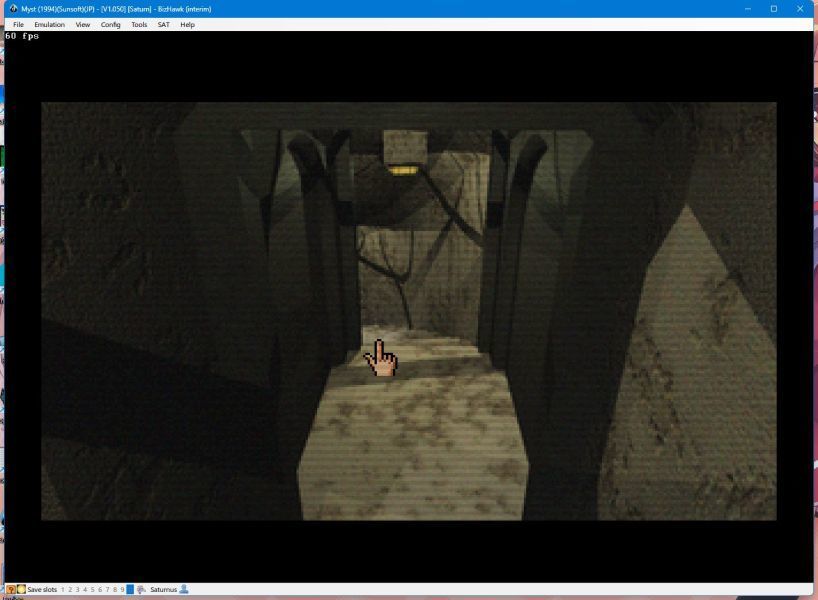Click the stone path ahead in Myst

point(412,423)
